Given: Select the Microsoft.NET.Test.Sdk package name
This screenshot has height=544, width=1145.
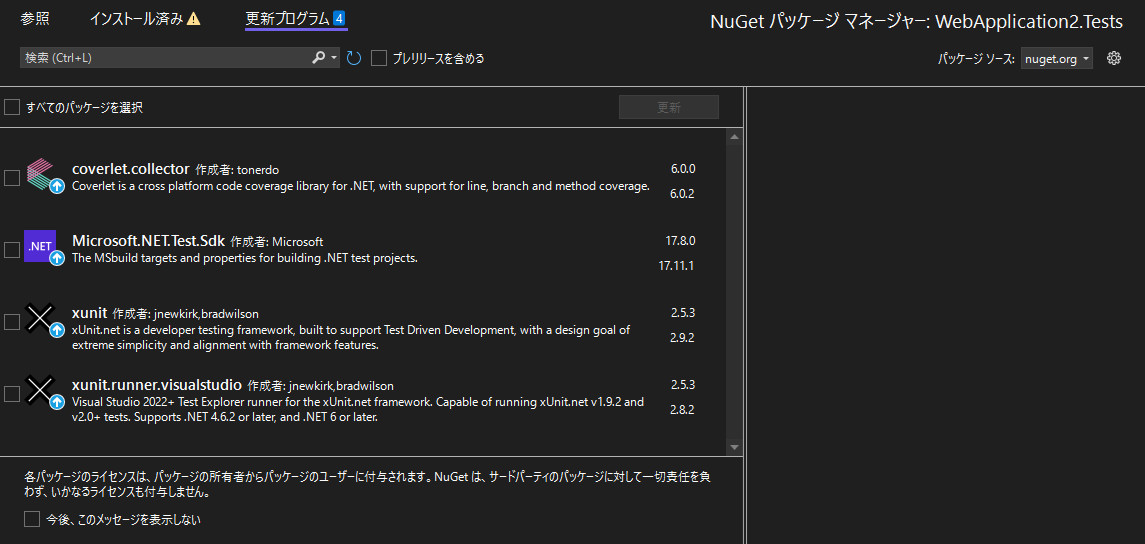Looking at the screenshot, I should click(148, 240).
